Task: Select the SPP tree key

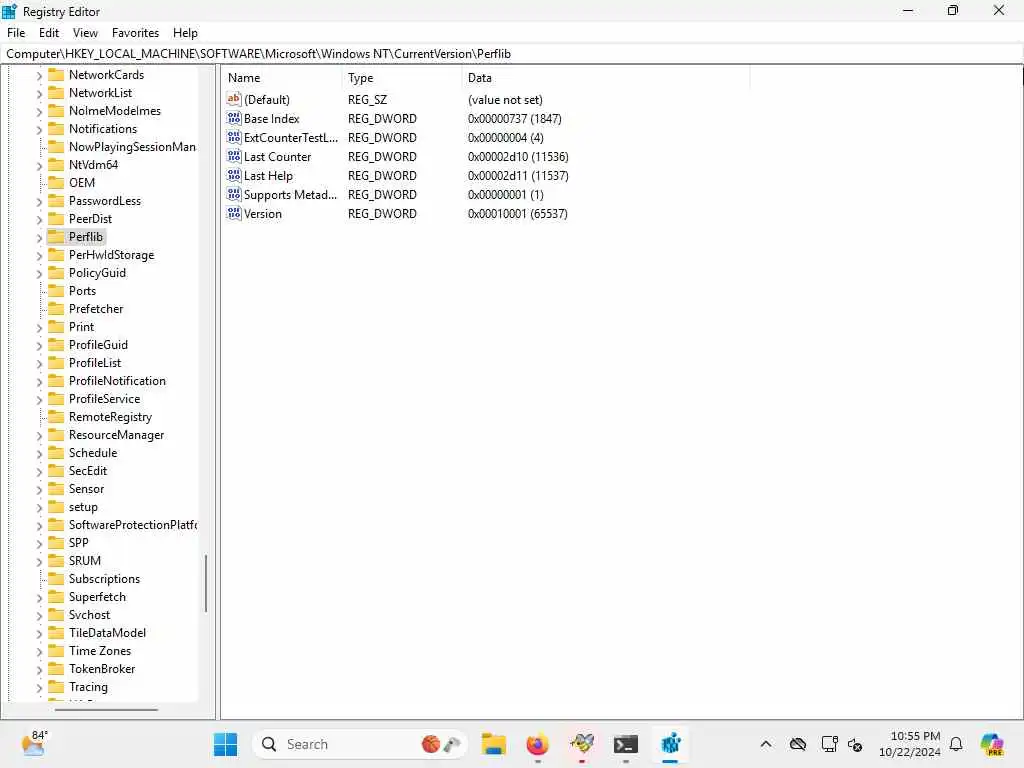Action: 78,543
